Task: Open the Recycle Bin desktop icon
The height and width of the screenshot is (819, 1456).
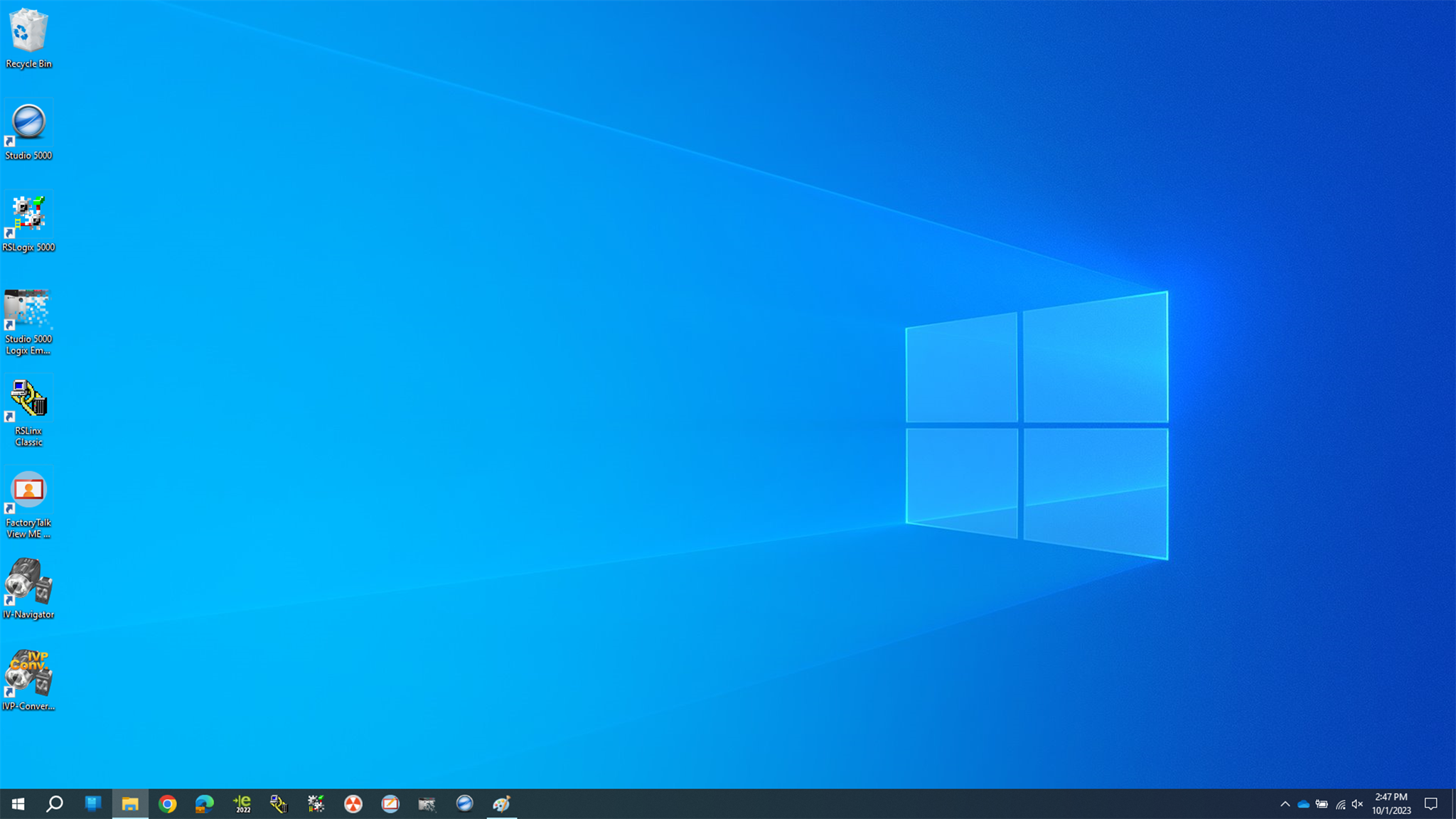Action: pyautogui.click(x=28, y=38)
